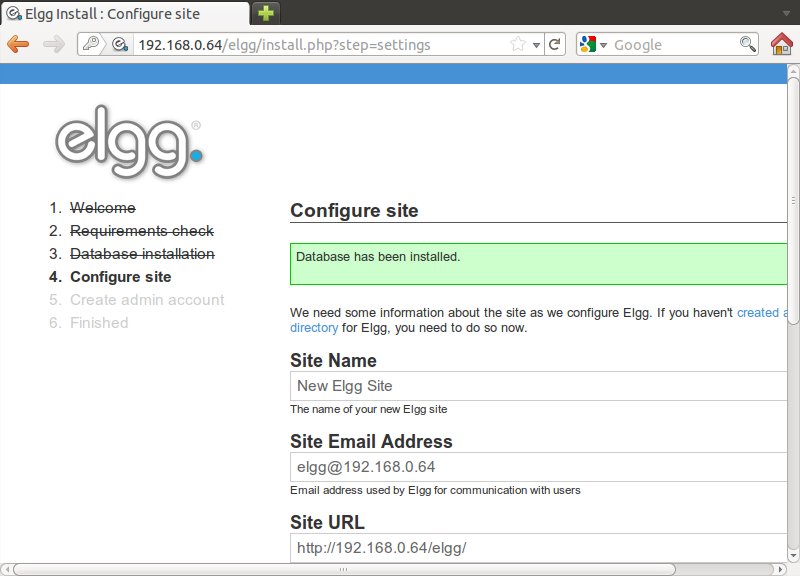Click the grayed forward arrow button

coord(54,44)
